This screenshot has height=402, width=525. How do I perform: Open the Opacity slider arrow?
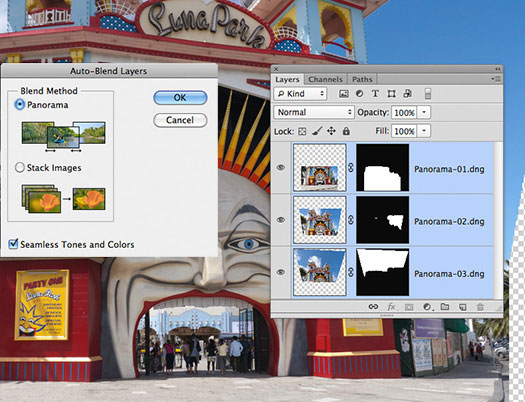coord(424,112)
